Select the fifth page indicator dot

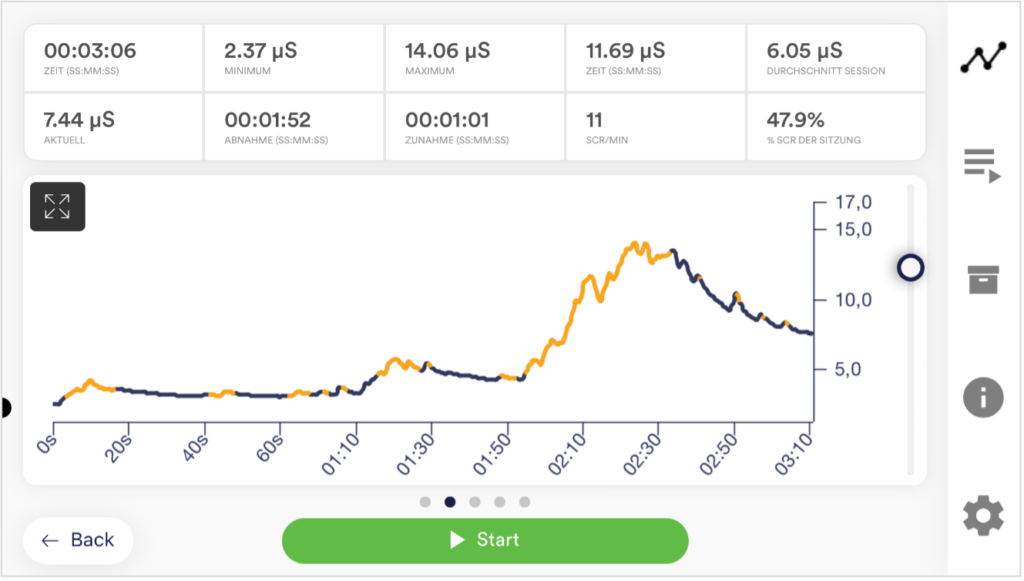[524, 502]
